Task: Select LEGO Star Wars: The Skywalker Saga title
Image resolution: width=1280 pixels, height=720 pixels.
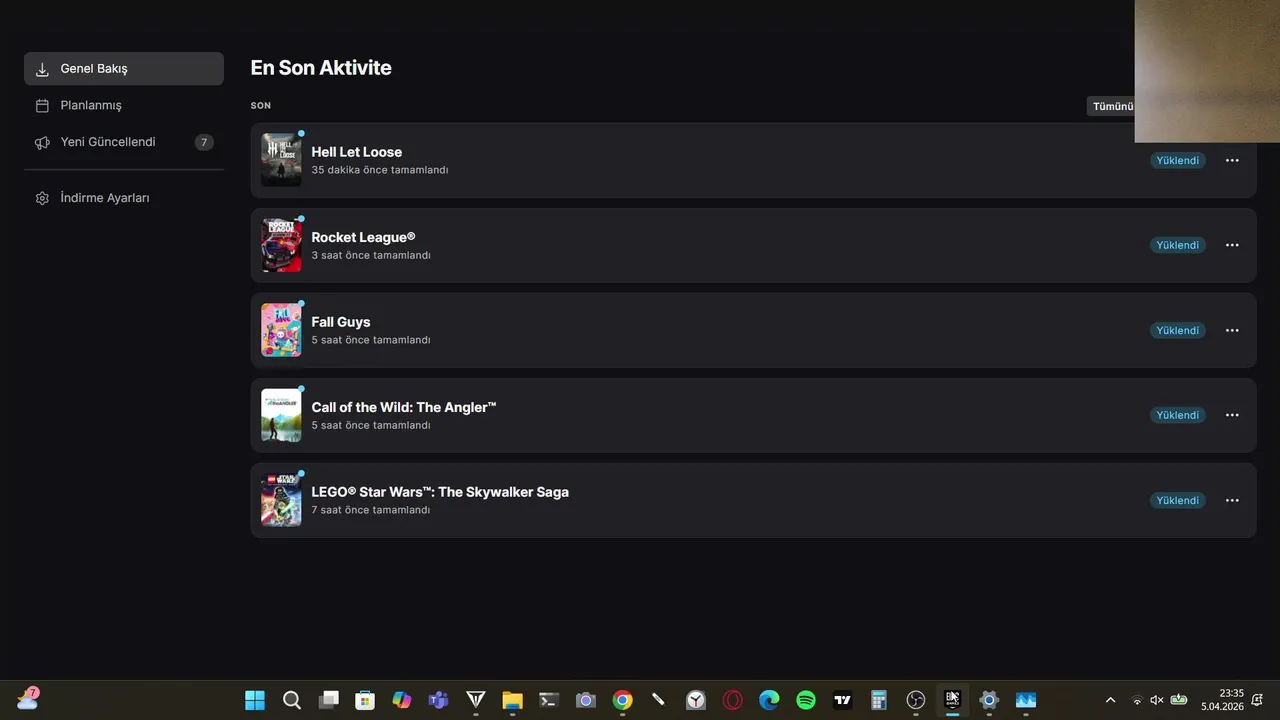Action: 440,492
